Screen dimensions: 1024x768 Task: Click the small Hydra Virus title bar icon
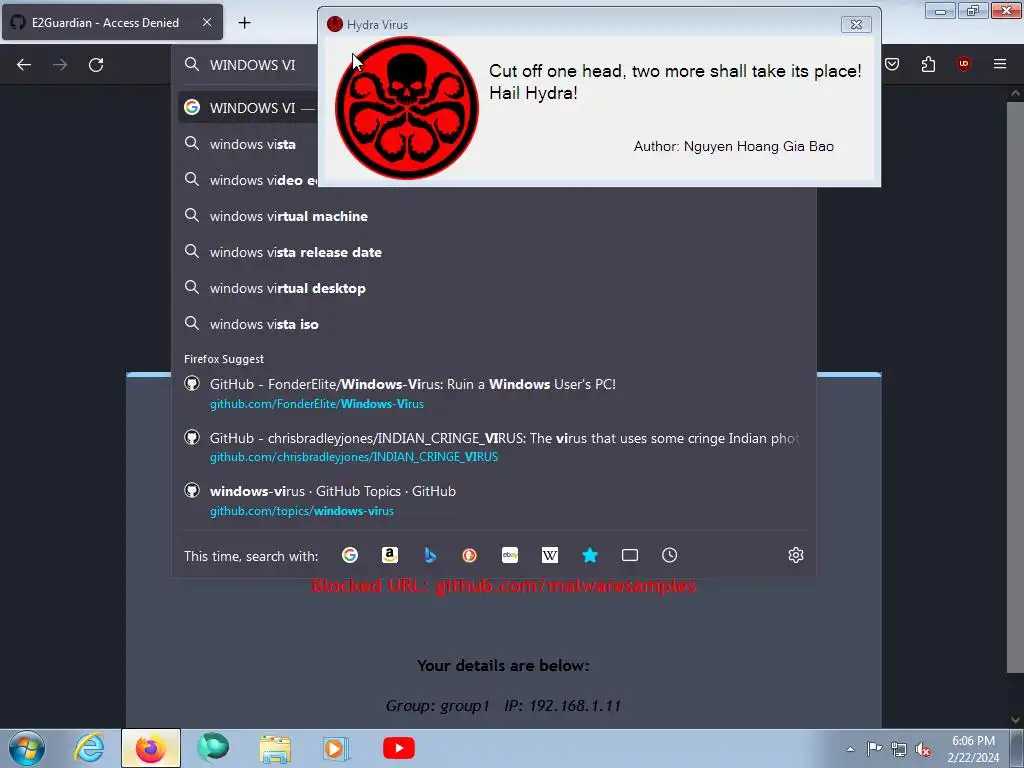pos(335,24)
